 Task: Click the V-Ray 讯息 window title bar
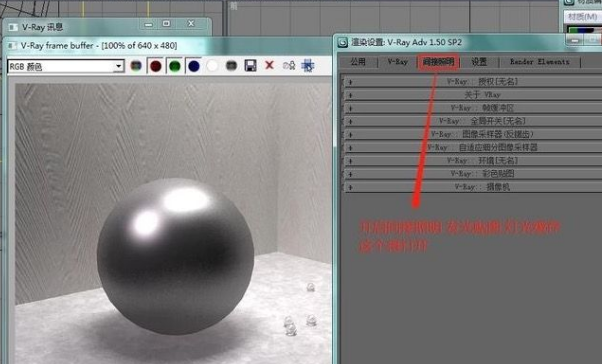tap(73, 26)
